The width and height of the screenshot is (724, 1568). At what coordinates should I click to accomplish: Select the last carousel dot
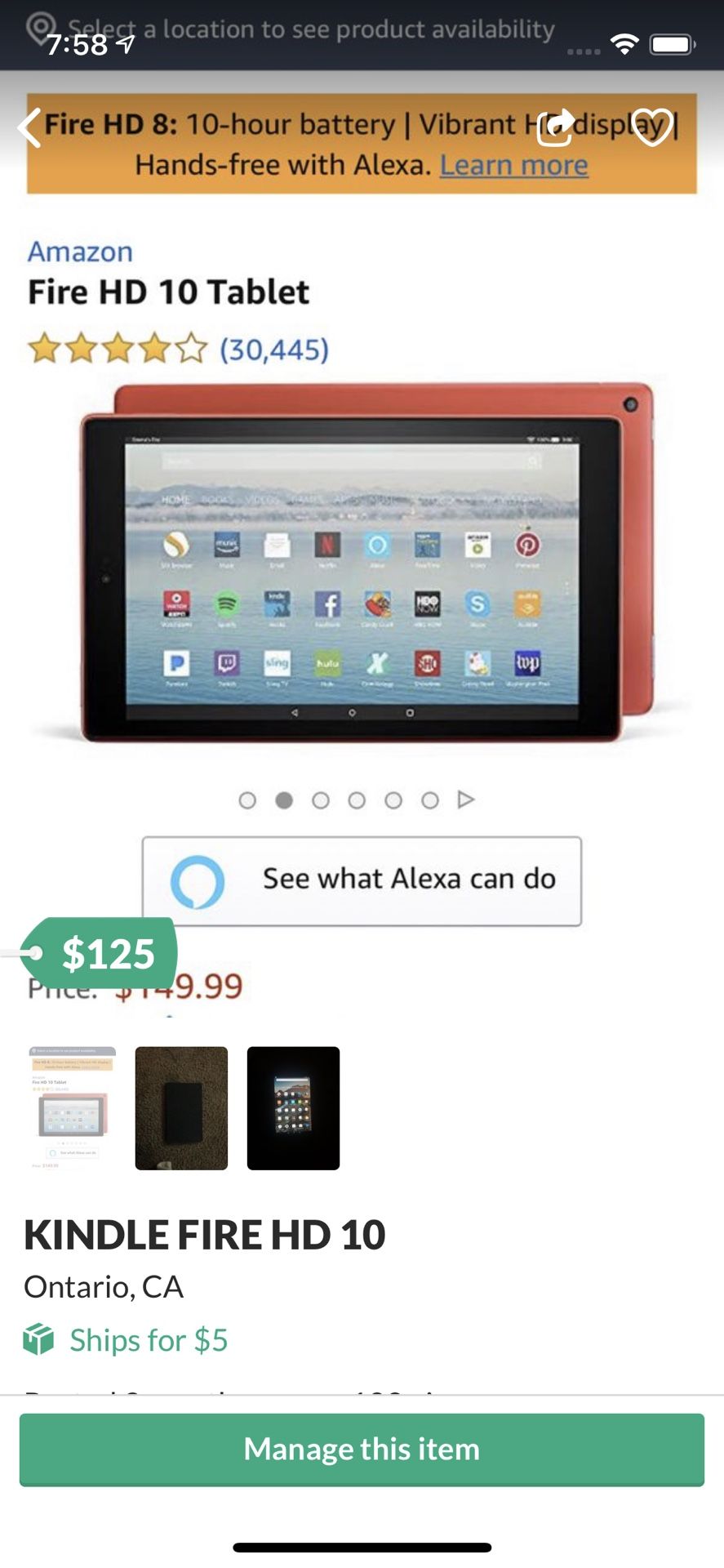point(430,800)
